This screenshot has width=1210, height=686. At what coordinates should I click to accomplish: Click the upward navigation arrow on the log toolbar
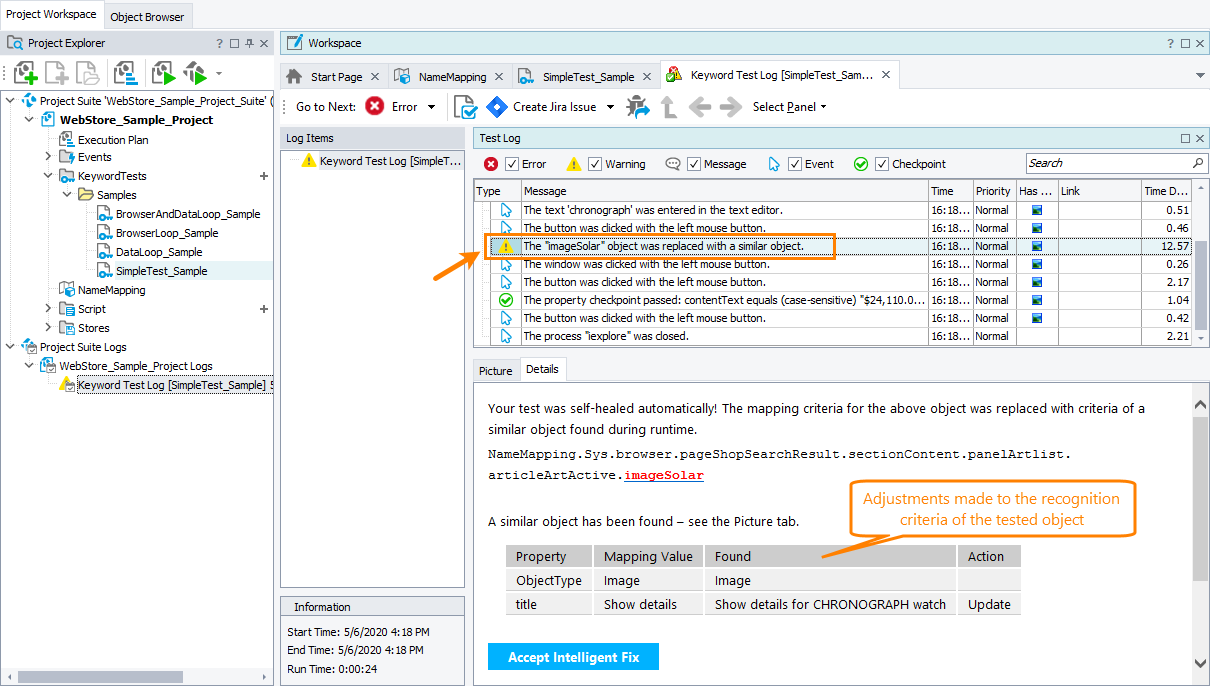coord(668,107)
